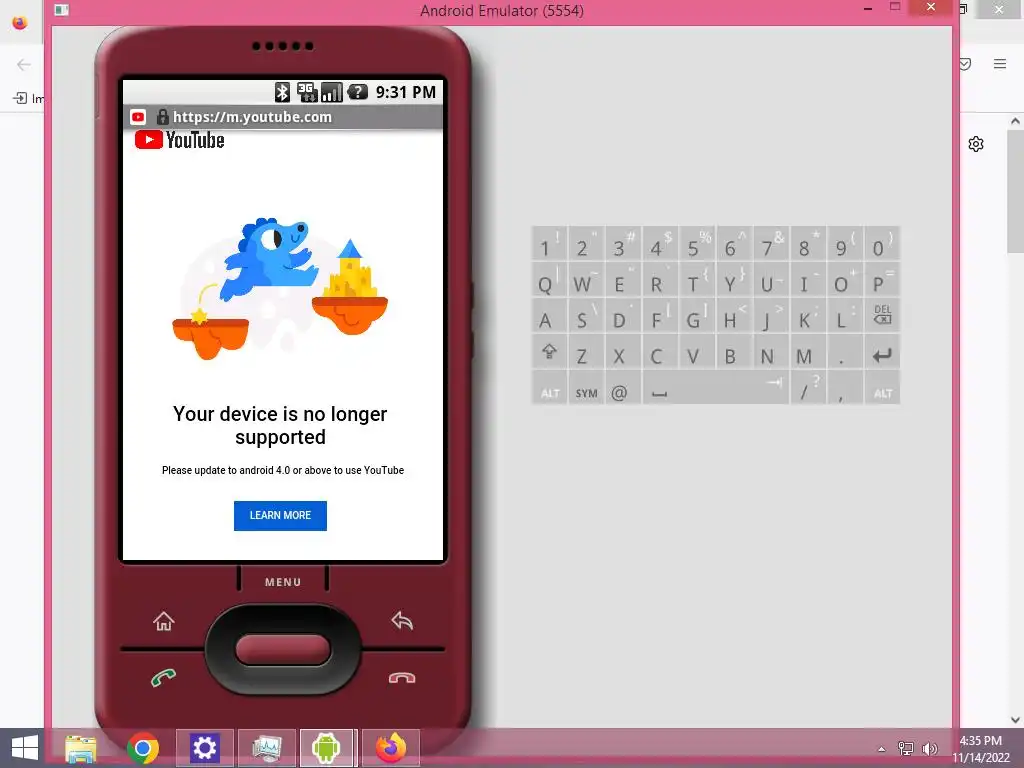
Task: Click the spacebar key
Action: (716, 389)
